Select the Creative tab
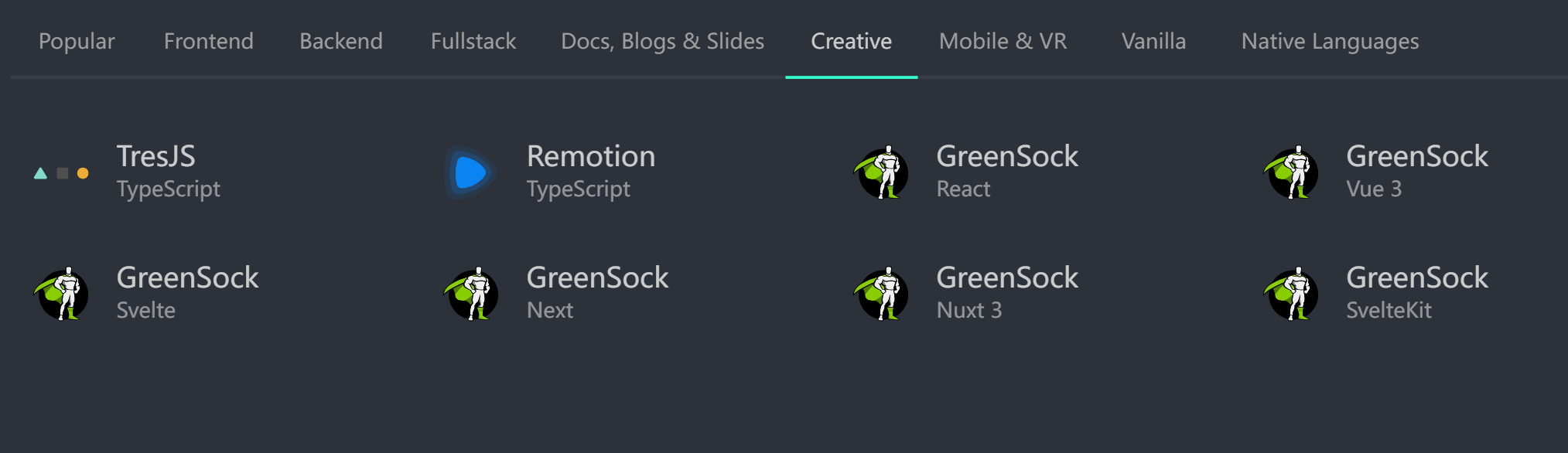 click(851, 41)
